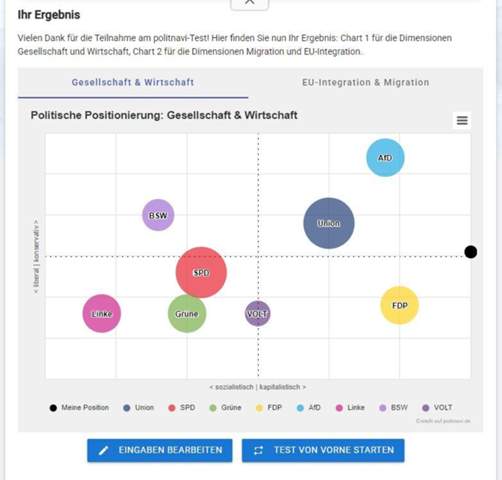The width and height of the screenshot is (502, 480).
Task: Select the Union bubble in the chart
Action: pyautogui.click(x=329, y=223)
